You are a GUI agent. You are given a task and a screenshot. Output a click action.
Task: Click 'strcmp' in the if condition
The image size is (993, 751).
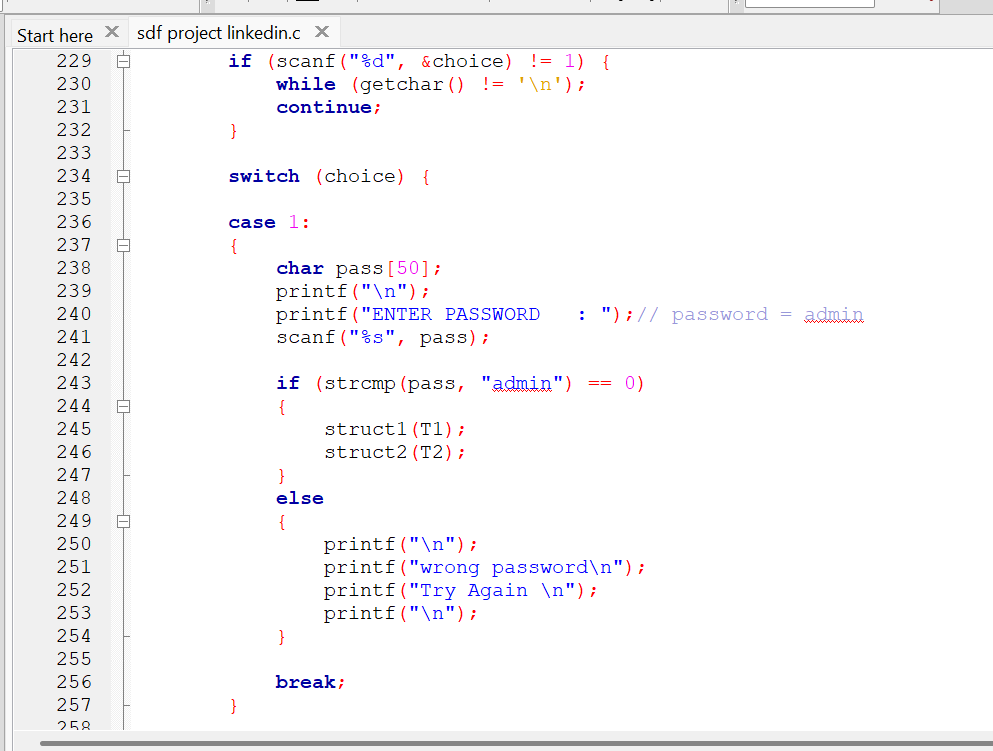[x=360, y=384]
